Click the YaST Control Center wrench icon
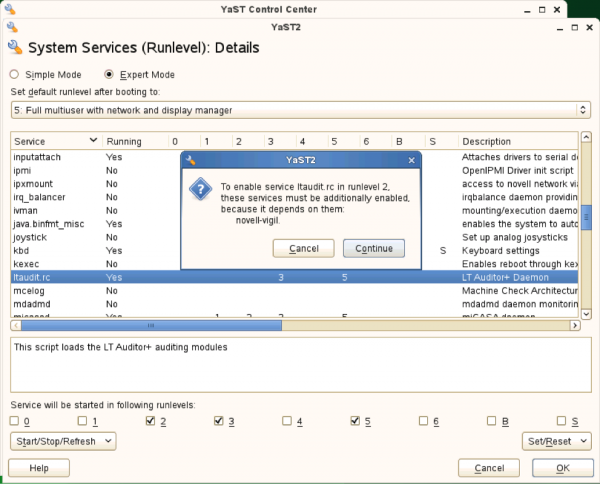 pos(10,9)
